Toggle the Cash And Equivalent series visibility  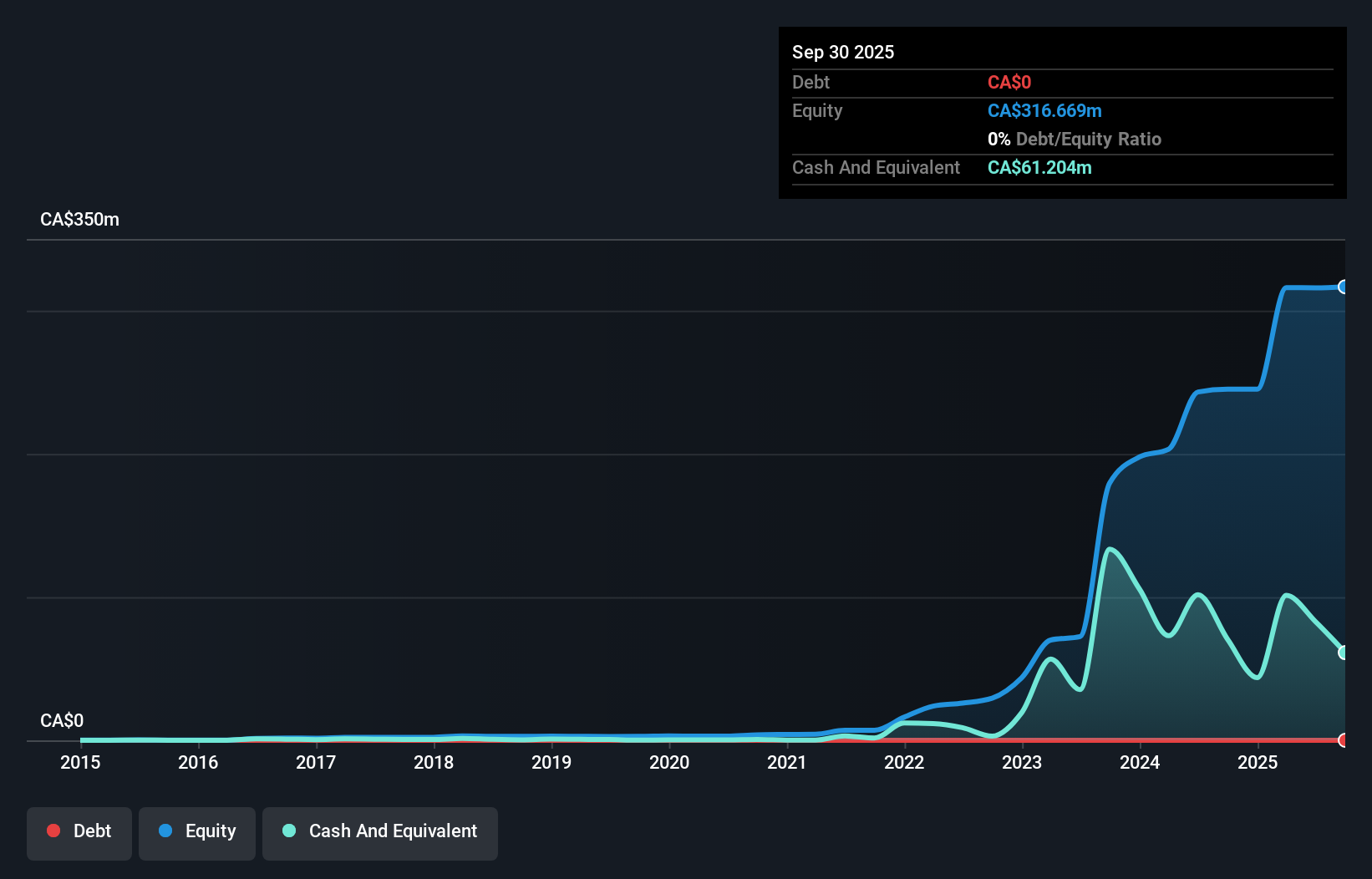click(x=380, y=831)
